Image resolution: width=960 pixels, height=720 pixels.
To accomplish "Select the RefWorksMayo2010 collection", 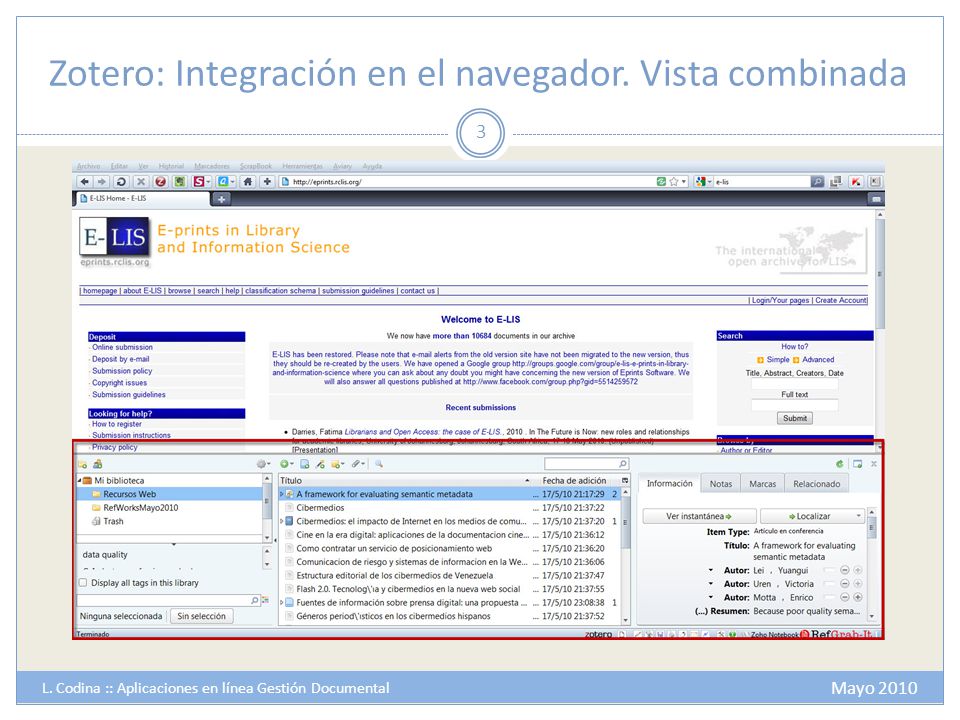I will (x=140, y=508).
